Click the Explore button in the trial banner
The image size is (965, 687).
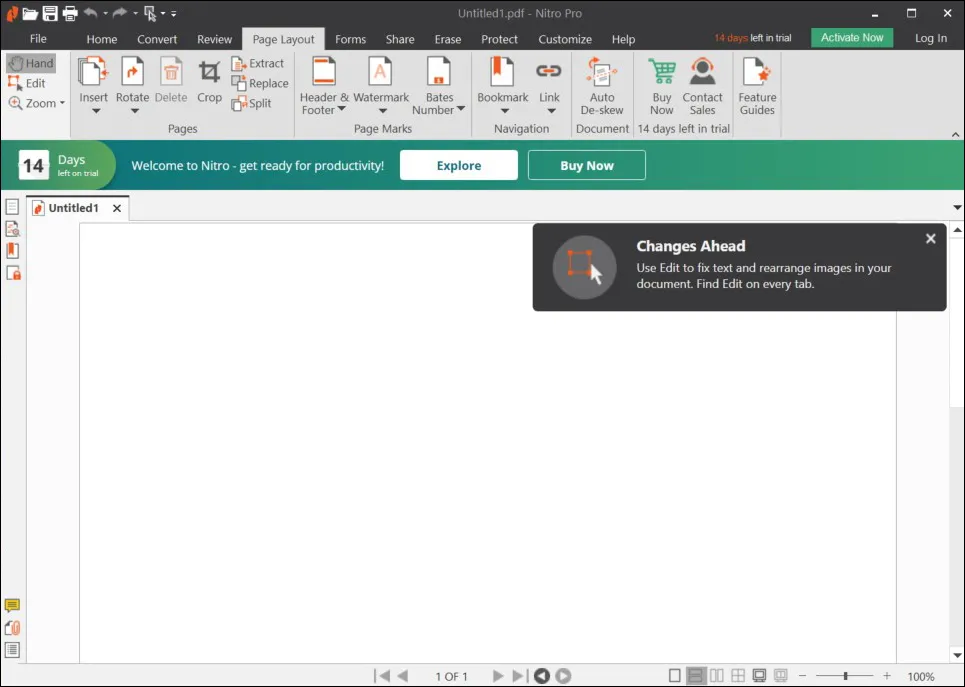458,165
